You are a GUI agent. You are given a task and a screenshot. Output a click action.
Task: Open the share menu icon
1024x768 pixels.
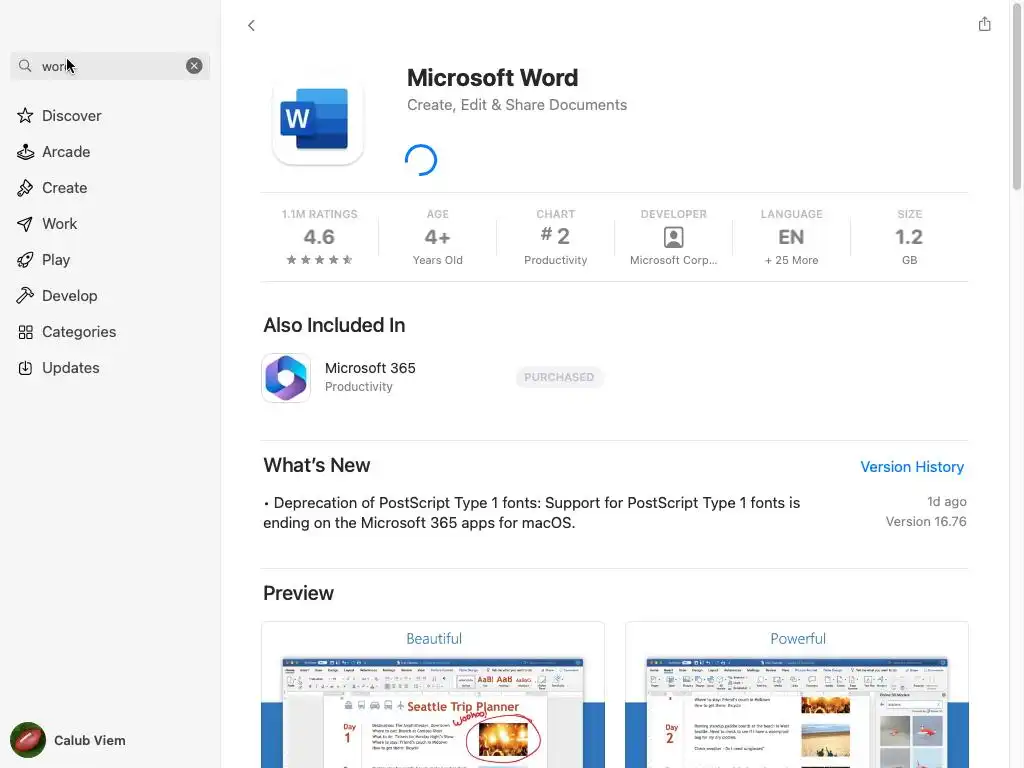click(x=984, y=24)
